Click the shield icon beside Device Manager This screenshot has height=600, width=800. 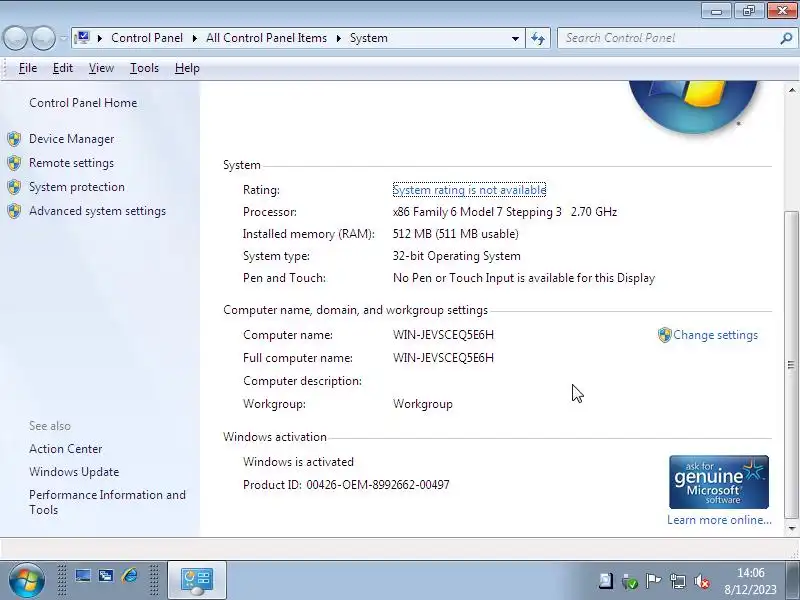click(x=14, y=139)
